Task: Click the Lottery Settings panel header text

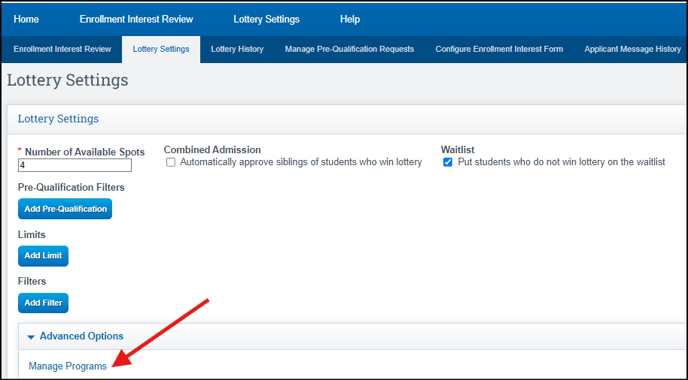Action: 58,119
